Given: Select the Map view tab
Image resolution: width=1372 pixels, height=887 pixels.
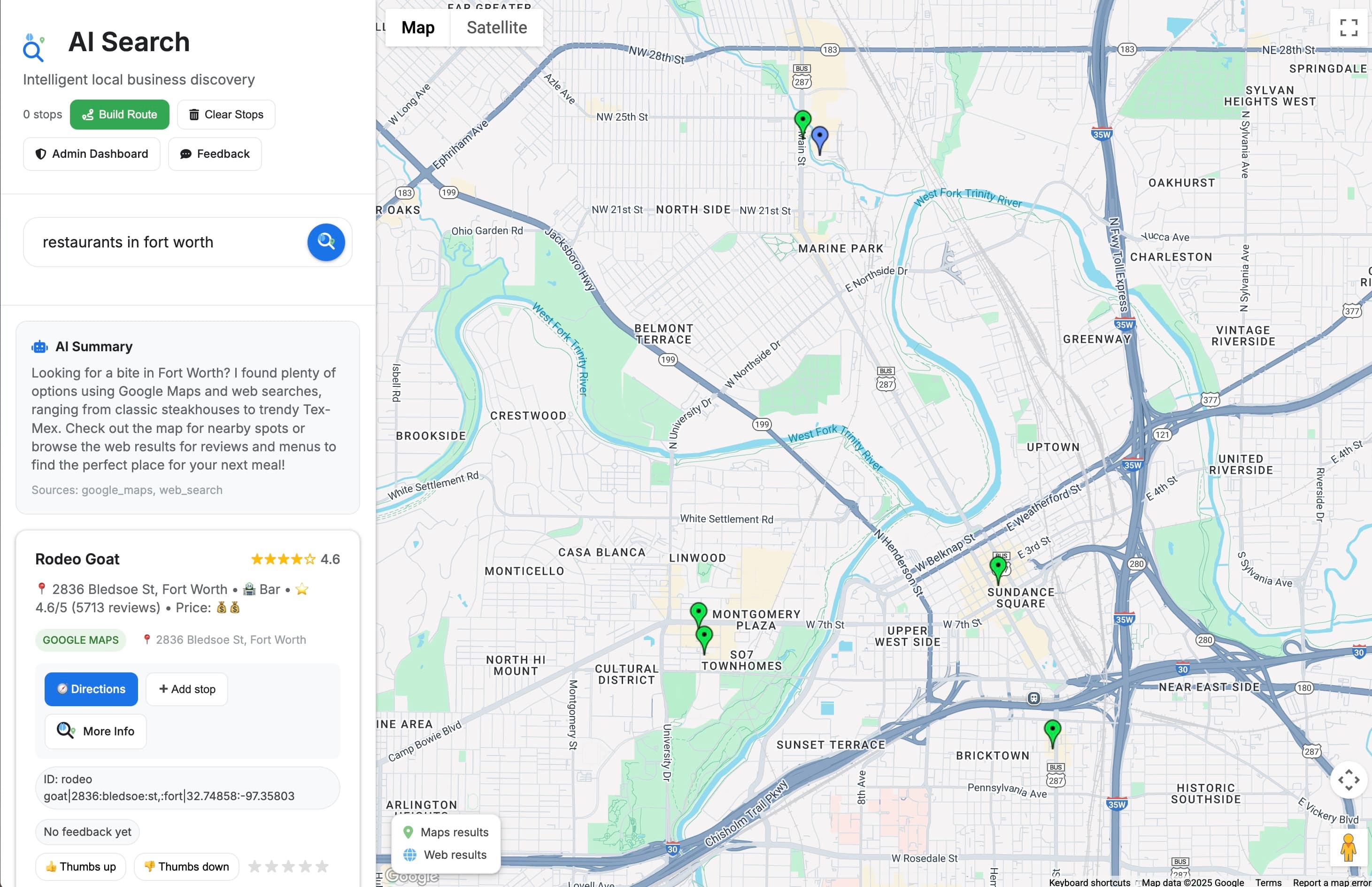Looking at the screenshot, I should [417, 27].
